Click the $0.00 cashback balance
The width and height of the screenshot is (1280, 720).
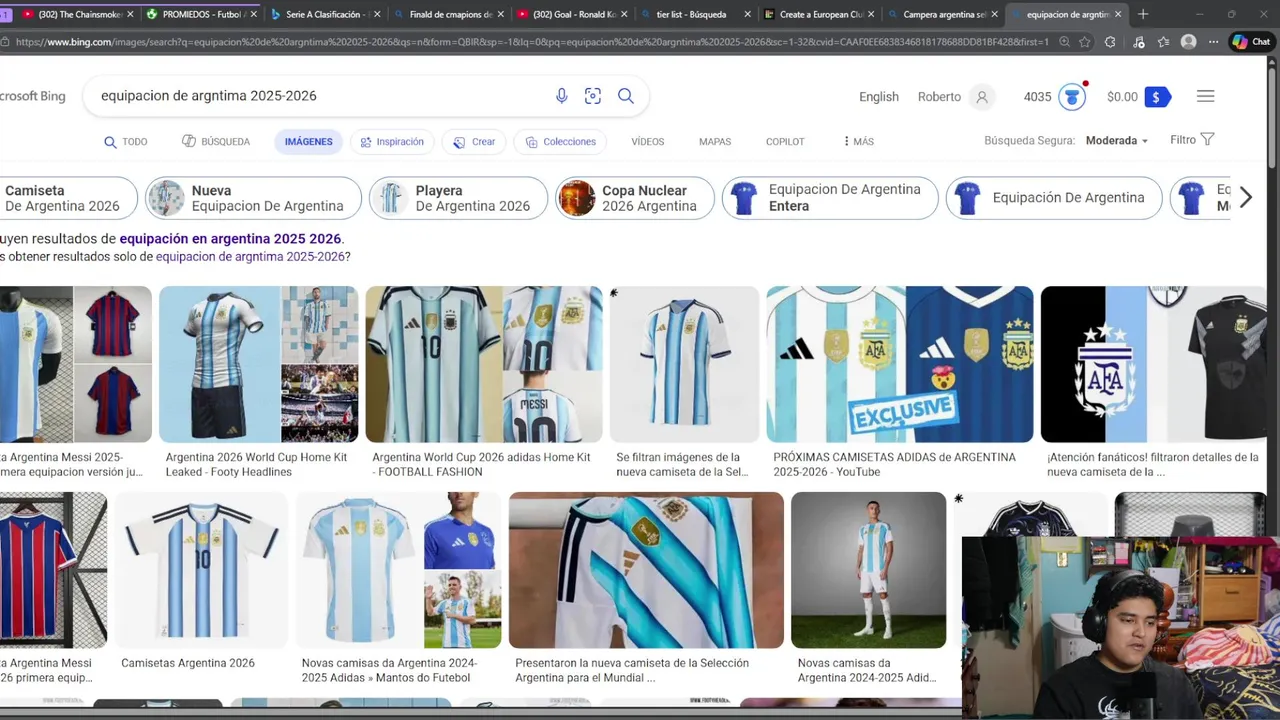click(x=1122, y=97)
